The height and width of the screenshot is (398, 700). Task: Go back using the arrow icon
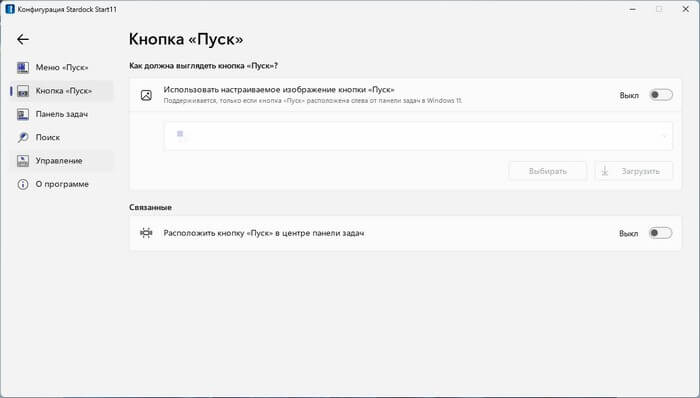[x=23, y=39]
